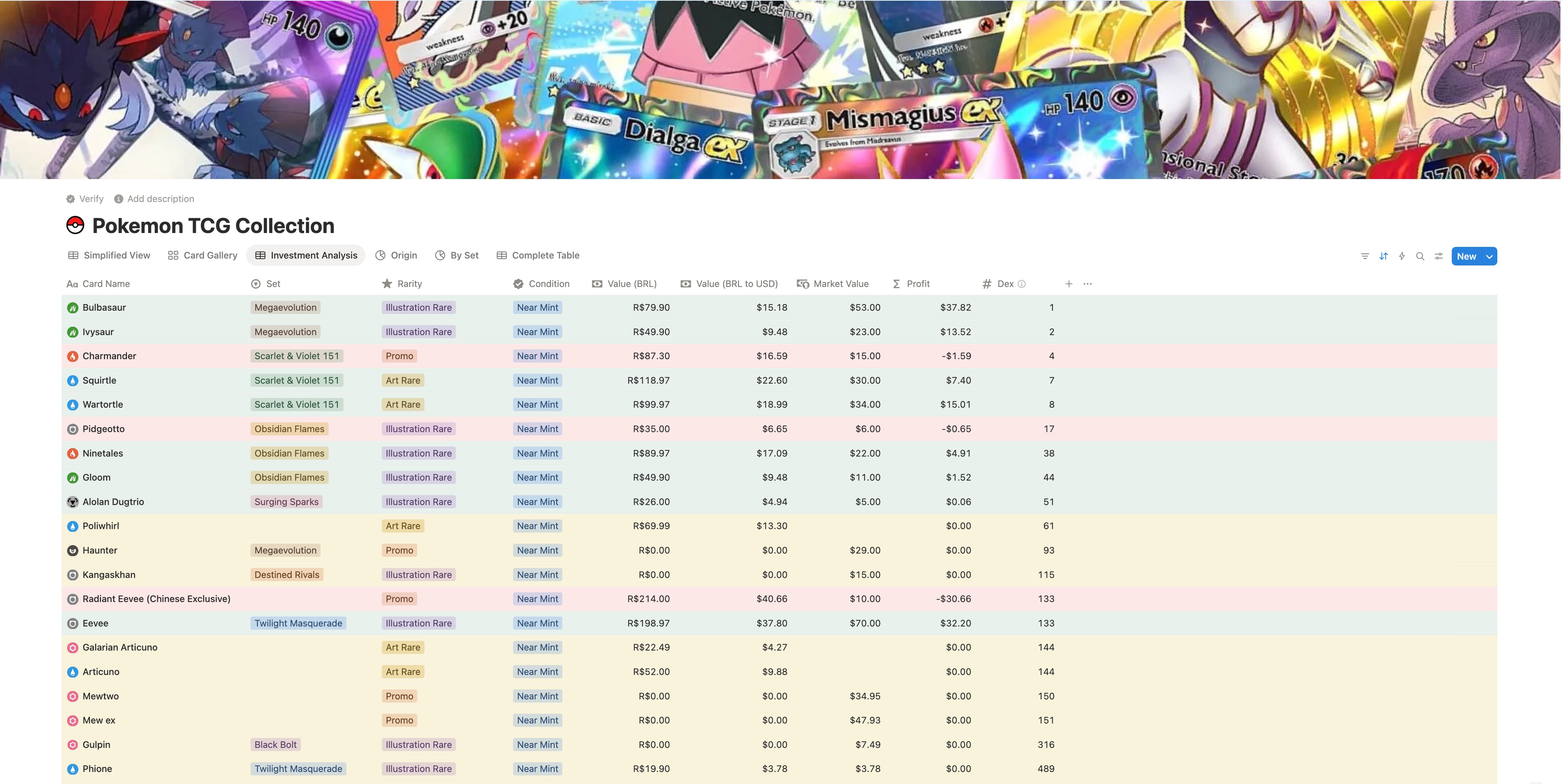Image resolution: width=1563 pixels, height=784 pixels.
Task: Click the filter icon in the database toolbar
Action: point(1365,256)
